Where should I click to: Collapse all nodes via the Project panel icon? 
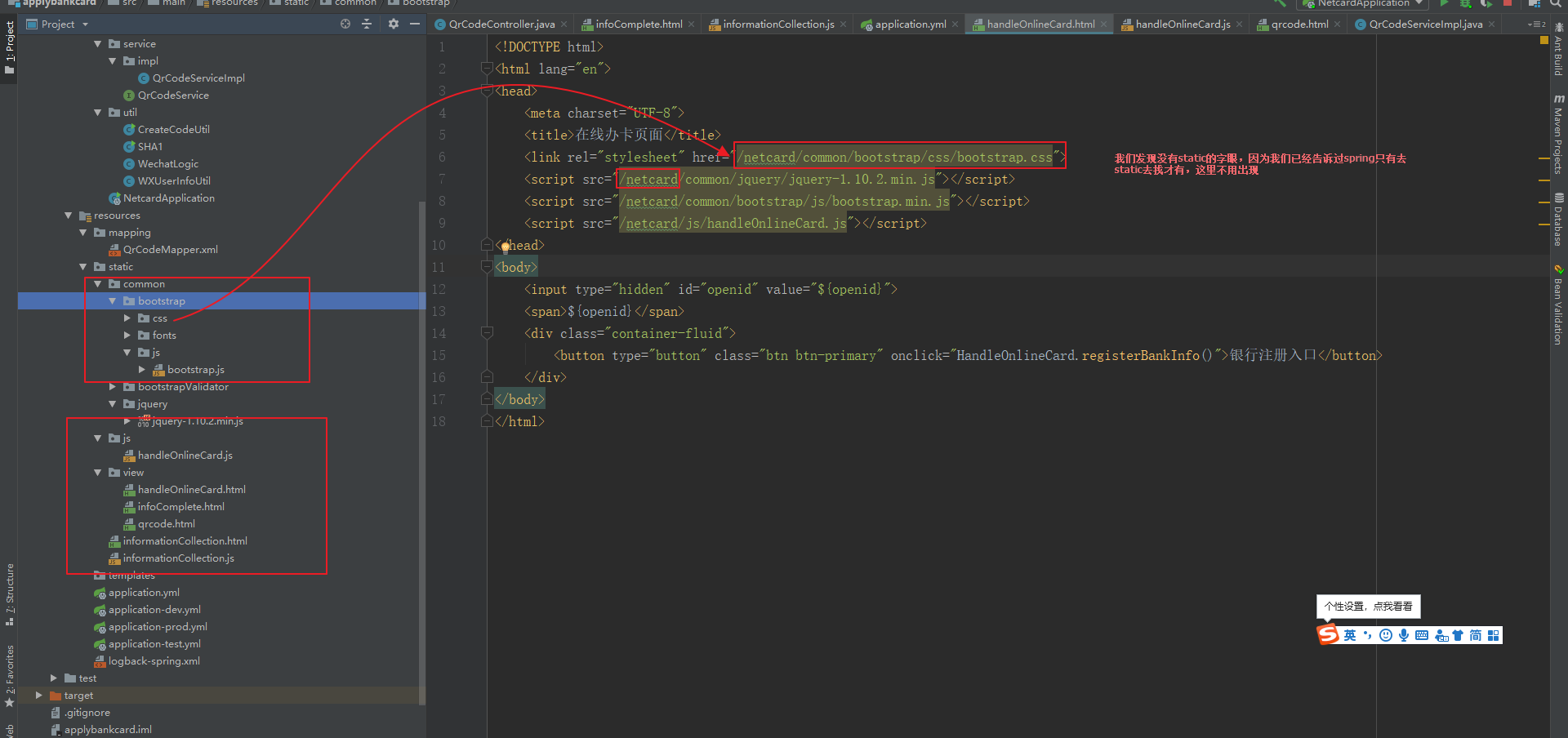[367, 24]
